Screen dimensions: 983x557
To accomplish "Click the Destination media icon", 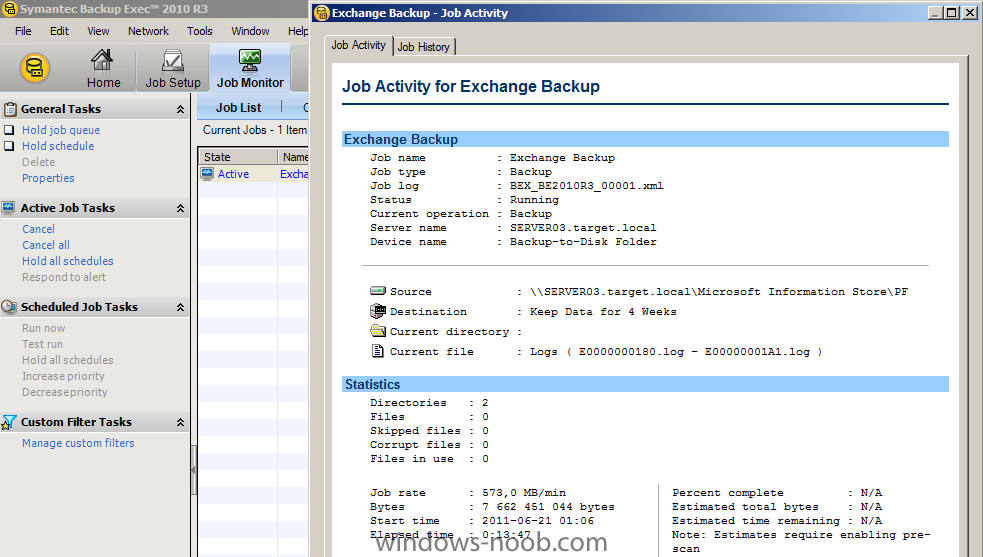I will click(378, 310).
